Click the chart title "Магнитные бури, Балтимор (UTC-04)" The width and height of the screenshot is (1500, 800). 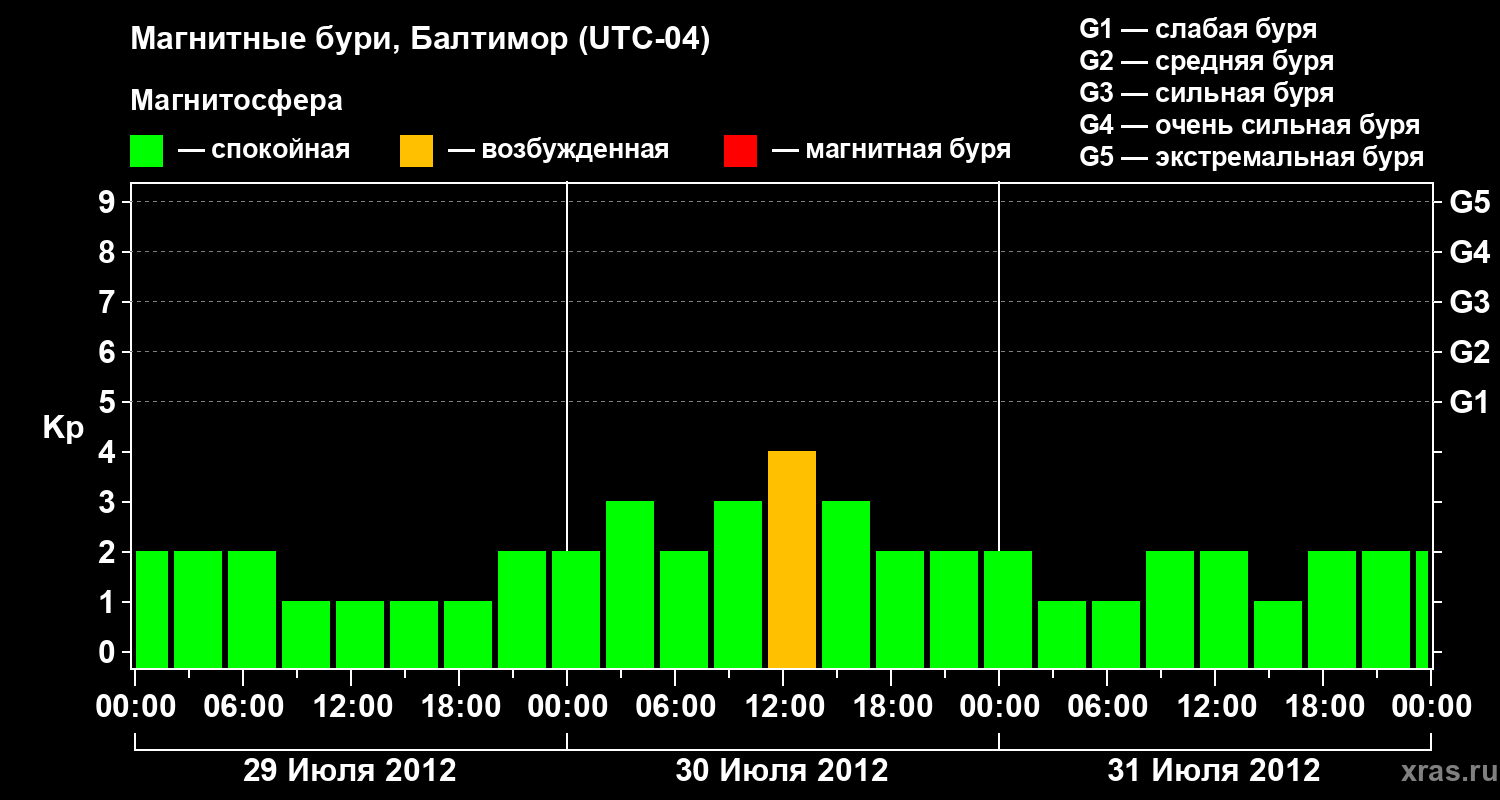(420, 41)
